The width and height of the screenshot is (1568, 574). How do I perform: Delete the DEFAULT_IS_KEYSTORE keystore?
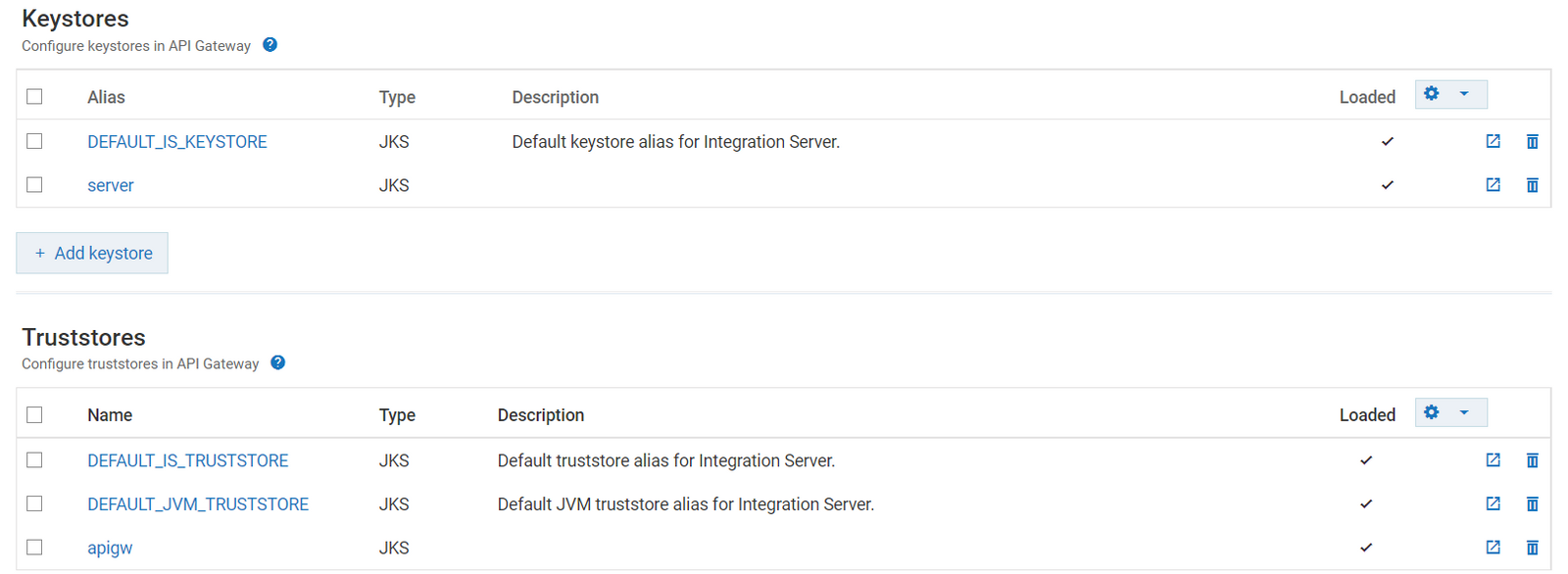pyautogui.click(x=1532, y=142)
